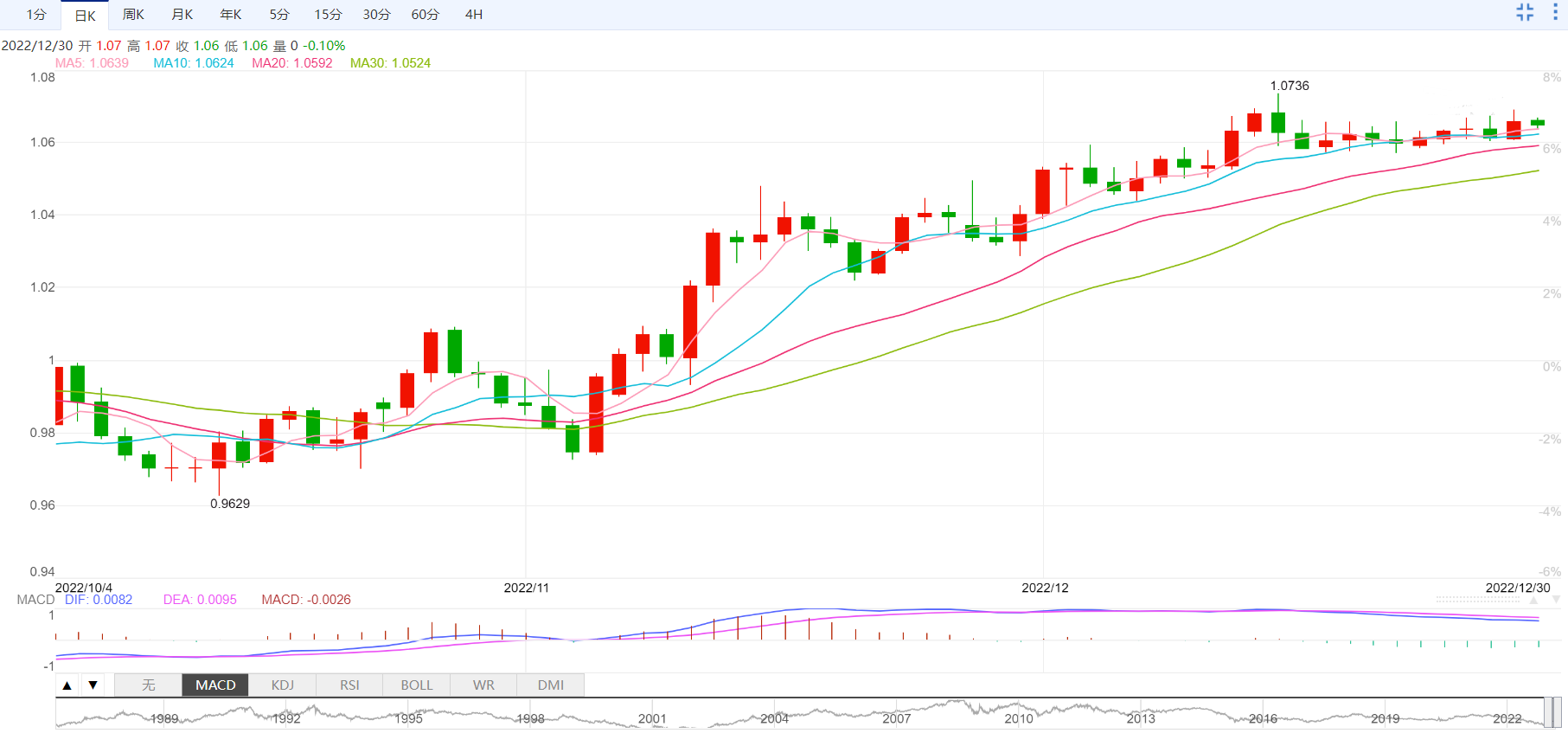Click the 2022/11 date axis label
Image resolution: width=1568 pixels, height=746 pixels.
(x=527, y=588)
